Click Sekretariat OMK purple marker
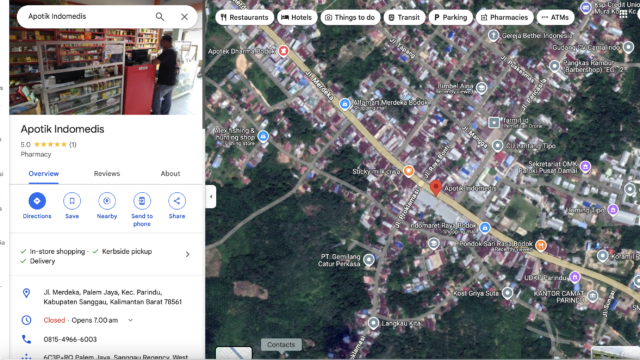This screenshot has width=640, height=360. [585, 166]
